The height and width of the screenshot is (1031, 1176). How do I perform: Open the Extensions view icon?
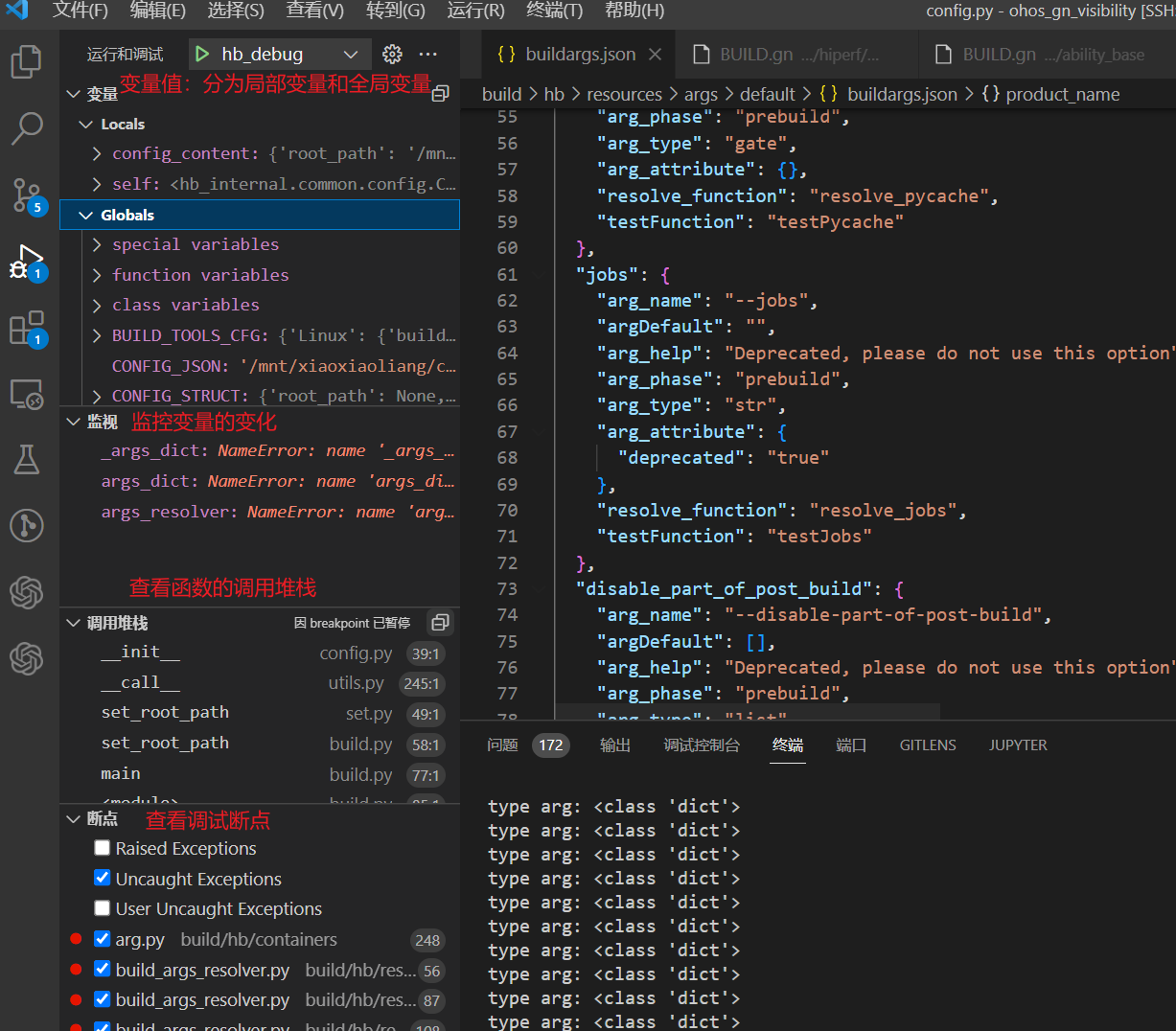point(26,329)
